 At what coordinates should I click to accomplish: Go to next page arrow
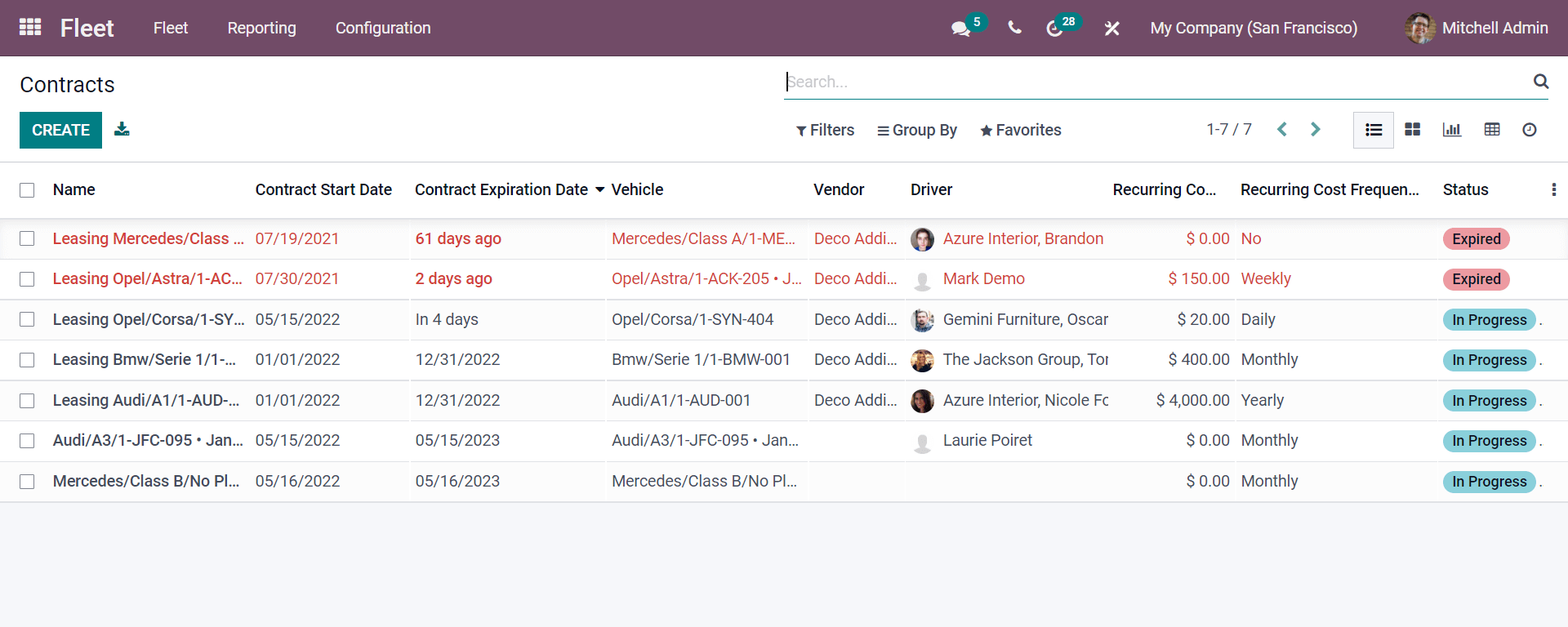tap(1315, 129)
